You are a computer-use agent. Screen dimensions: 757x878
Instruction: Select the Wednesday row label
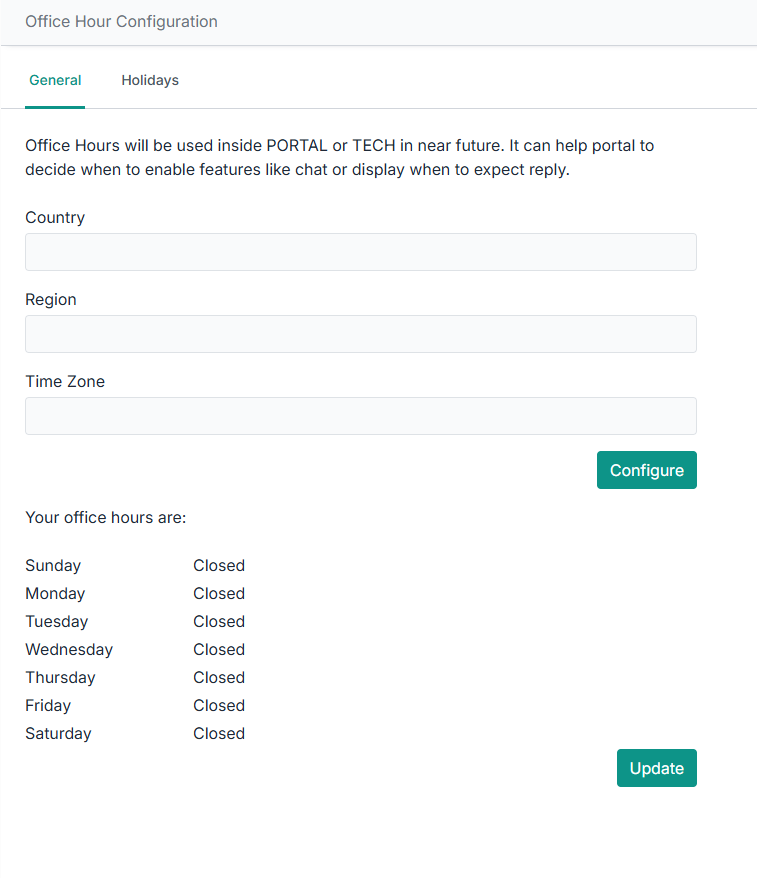(x=69, y=650)
